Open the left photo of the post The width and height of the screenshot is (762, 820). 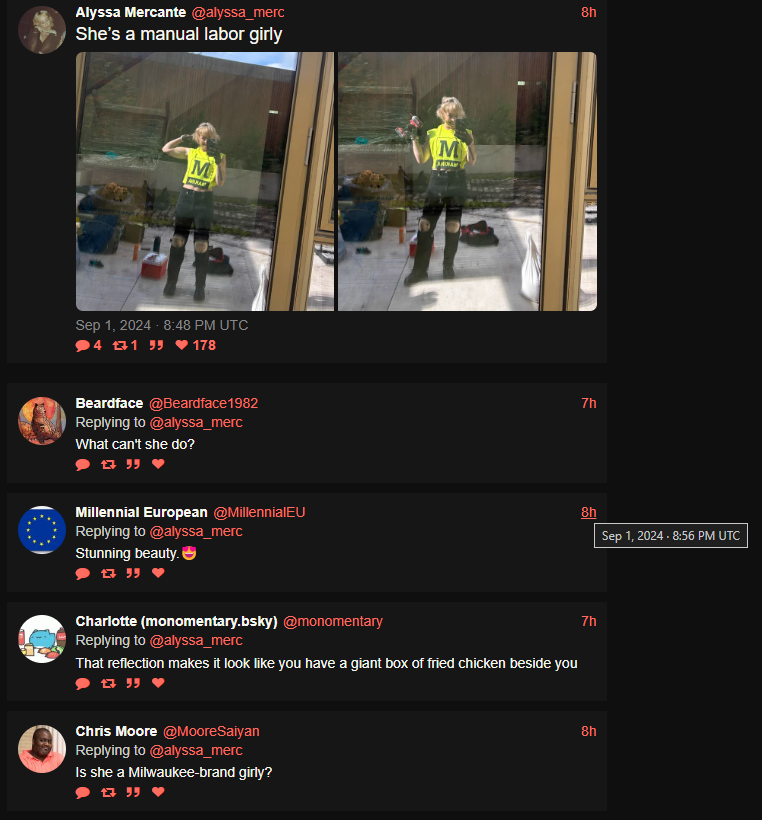[204, 181]
